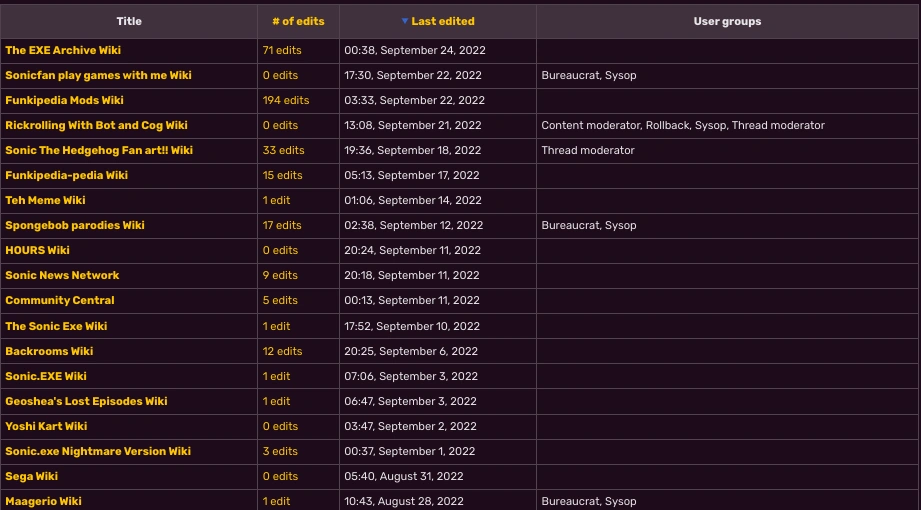The image size is (921, 510).
Task: Open Geoshea's Lost Episodes Wiki
Action: coord(86,401)
